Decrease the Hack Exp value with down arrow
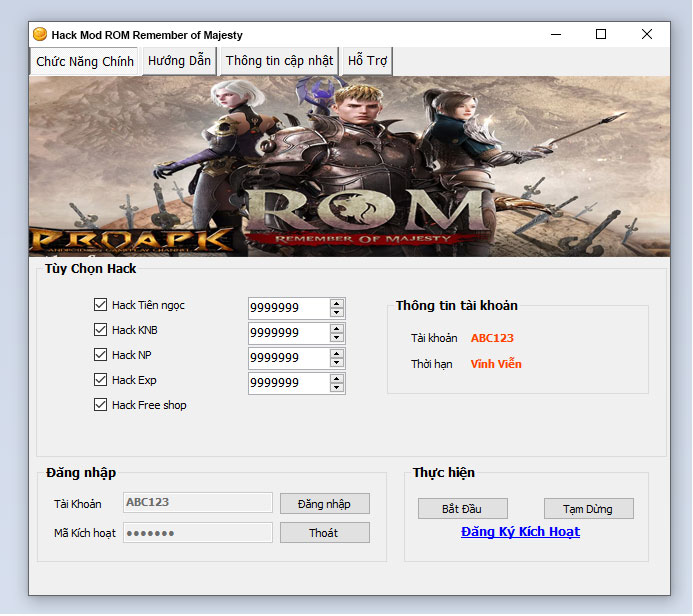This screenshot has height=616, width=693. click(x=337, y=388)
